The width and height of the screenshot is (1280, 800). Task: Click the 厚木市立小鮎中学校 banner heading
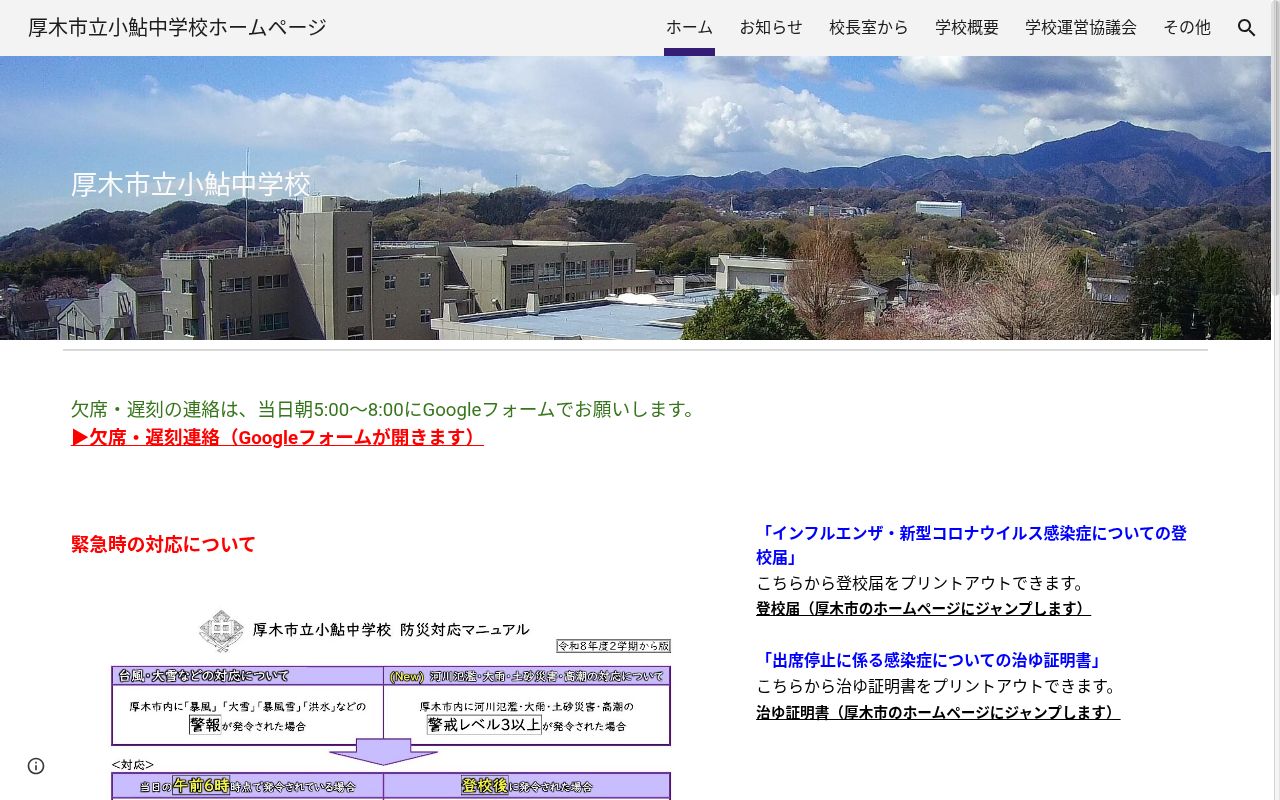pos(191,185)
